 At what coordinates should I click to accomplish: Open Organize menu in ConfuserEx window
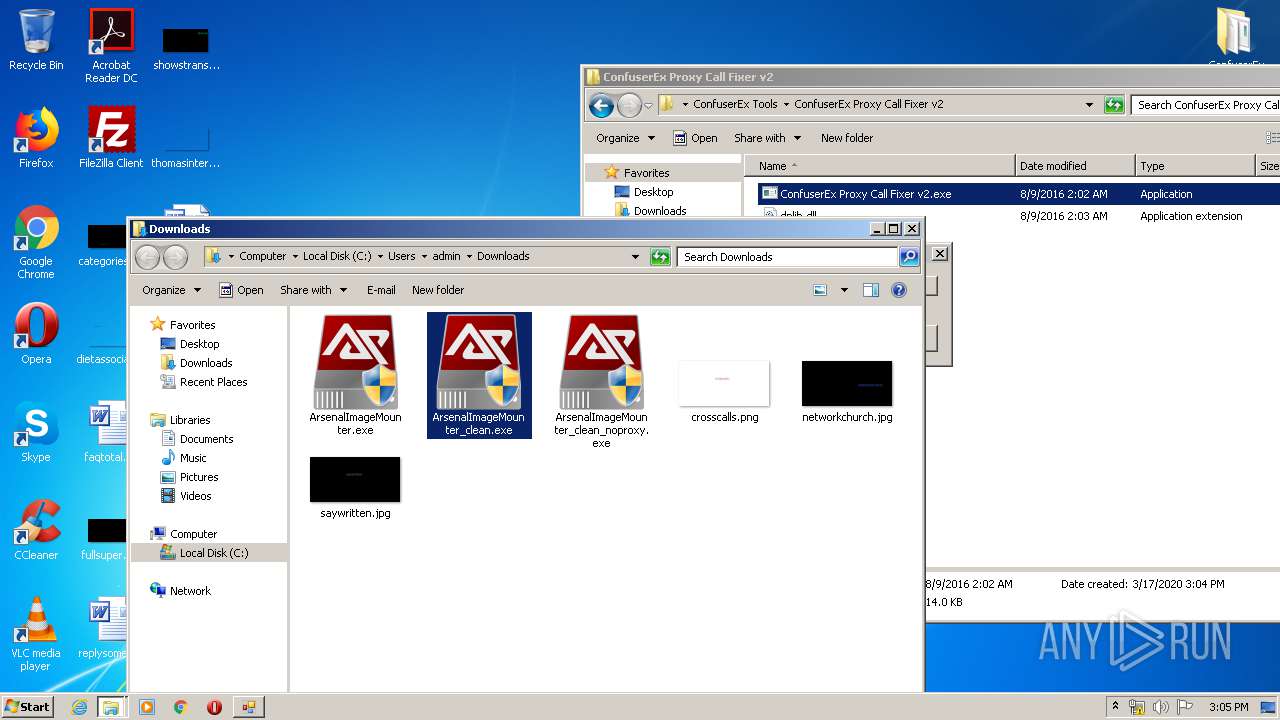625,138
